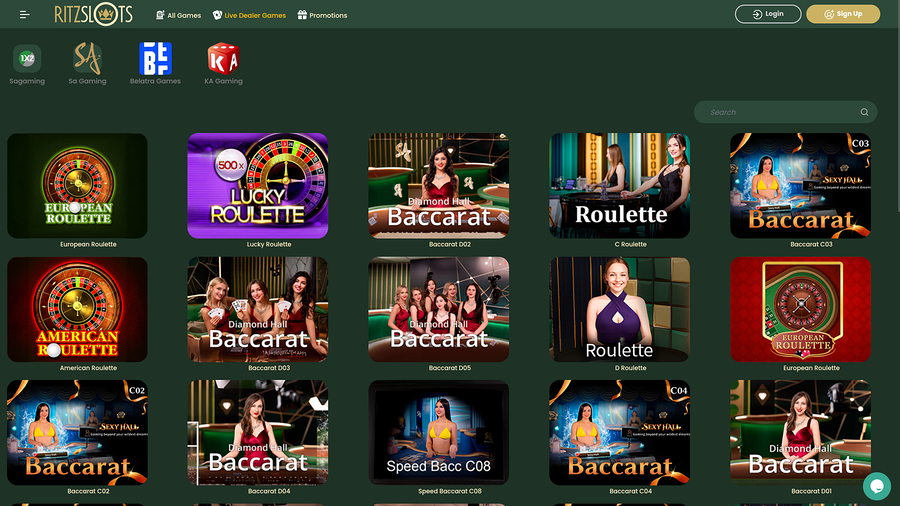Open the Baccarat D04 thumbnail
Viewport: 900px width, 506px height.
[258, 433]
